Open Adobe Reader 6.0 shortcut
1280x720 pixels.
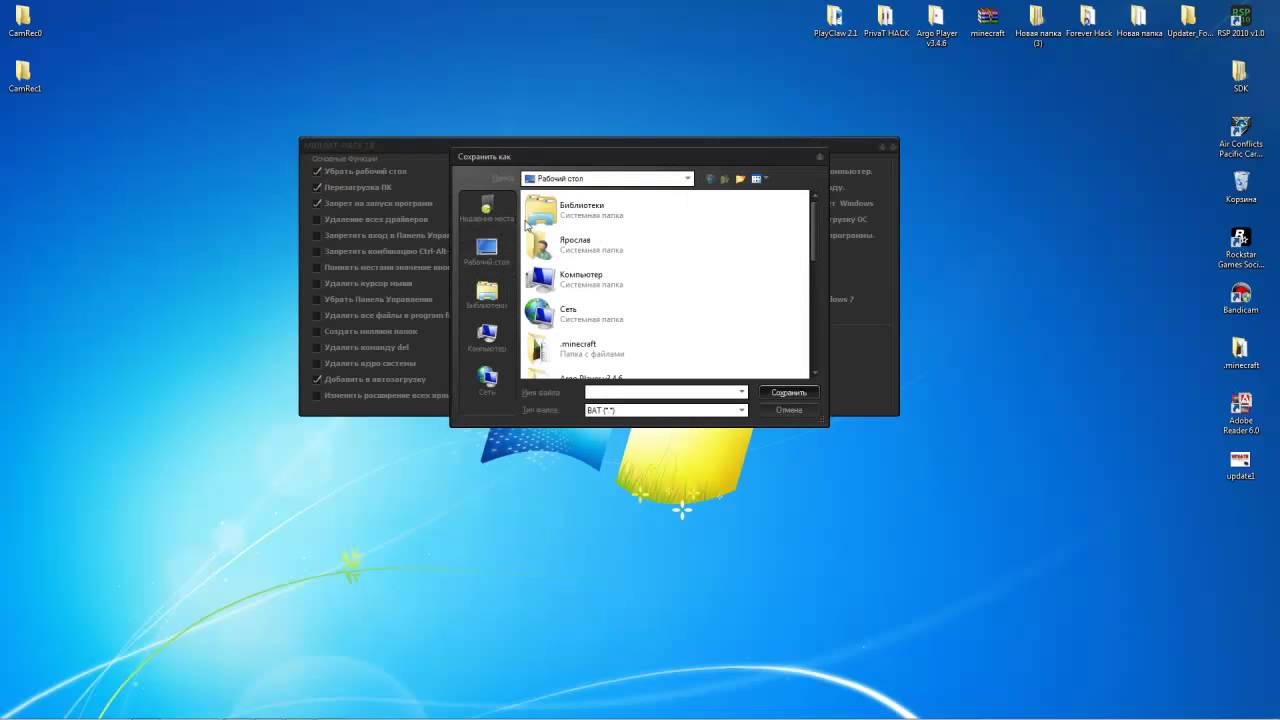click(x=1240, y=414)
